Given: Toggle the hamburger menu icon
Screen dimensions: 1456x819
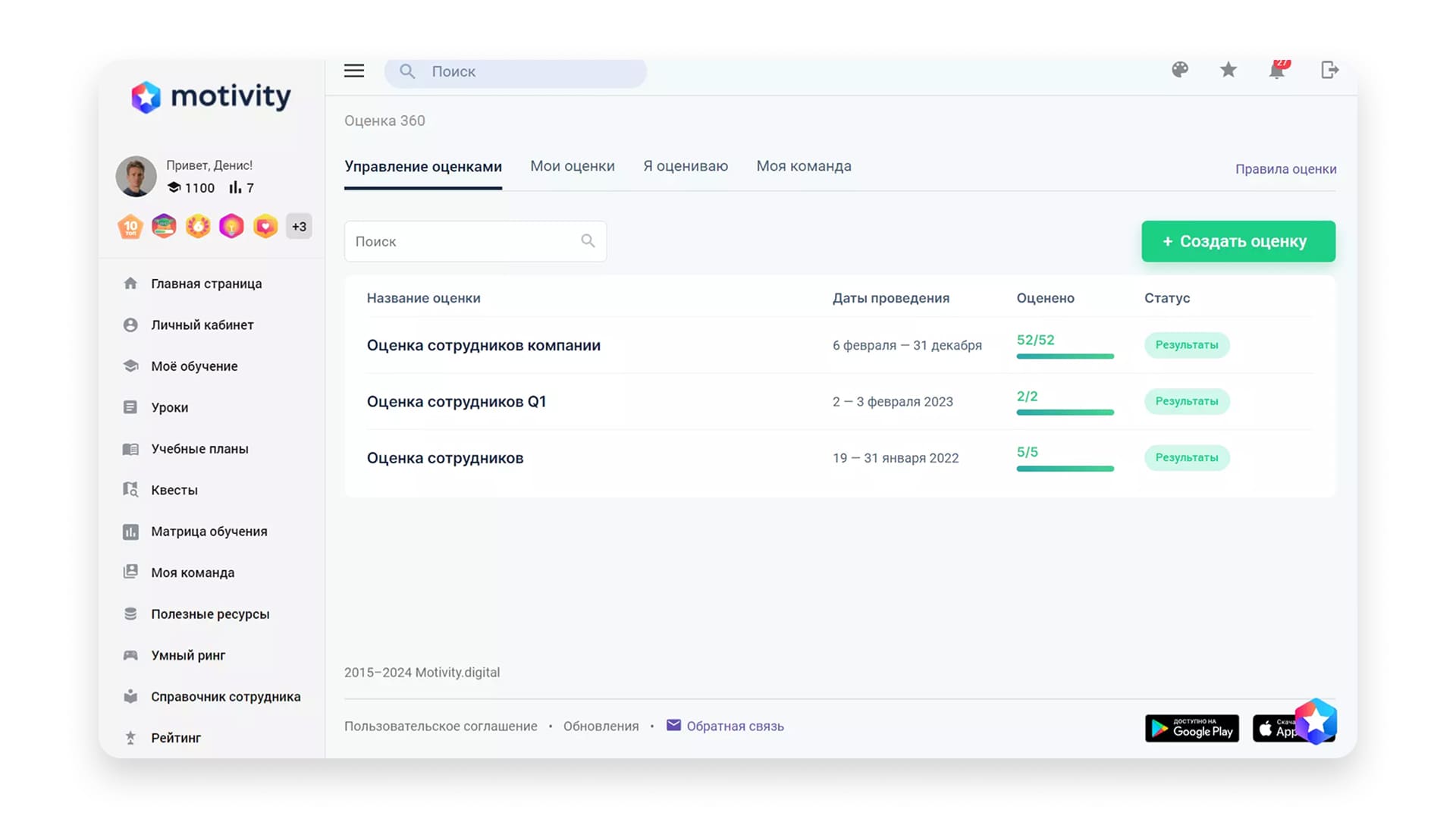Looking at the screenshot, I should [353, 71].
